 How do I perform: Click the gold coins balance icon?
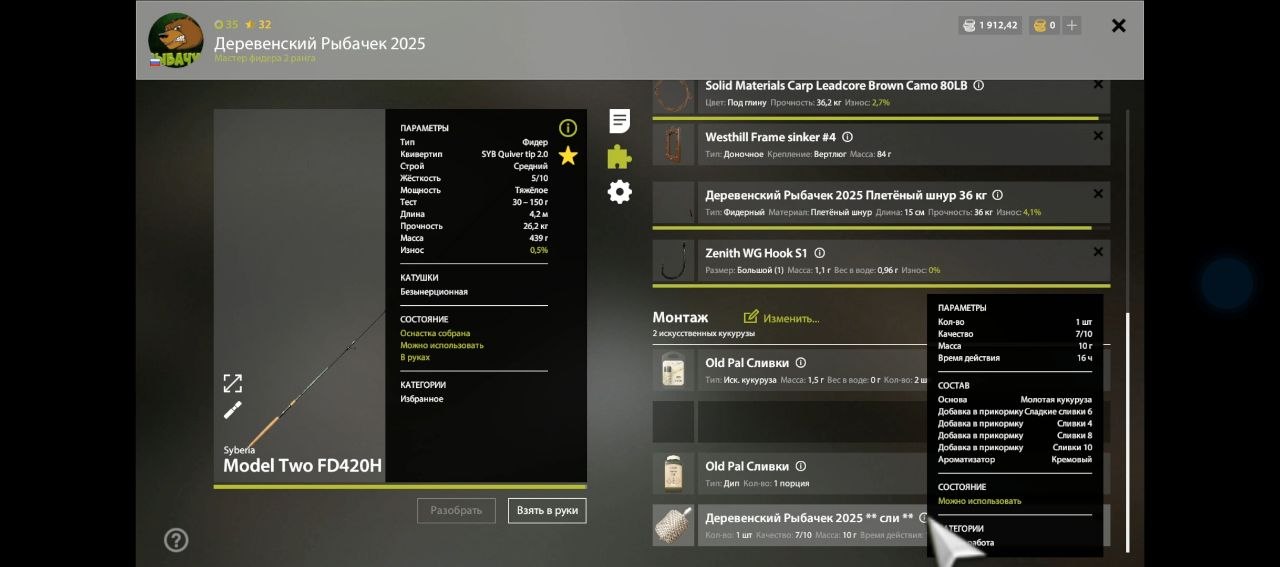coord(1040,25)
